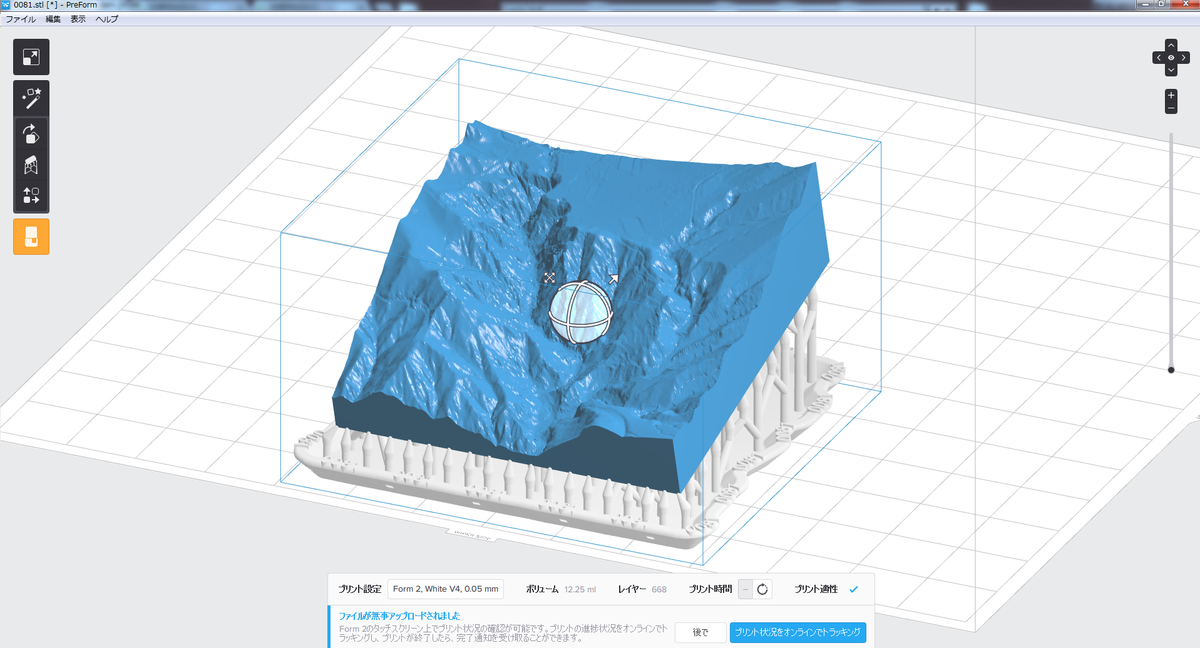Close the PreForm window
Screen dimensions: 1200x648
(x=1184, y=5)
